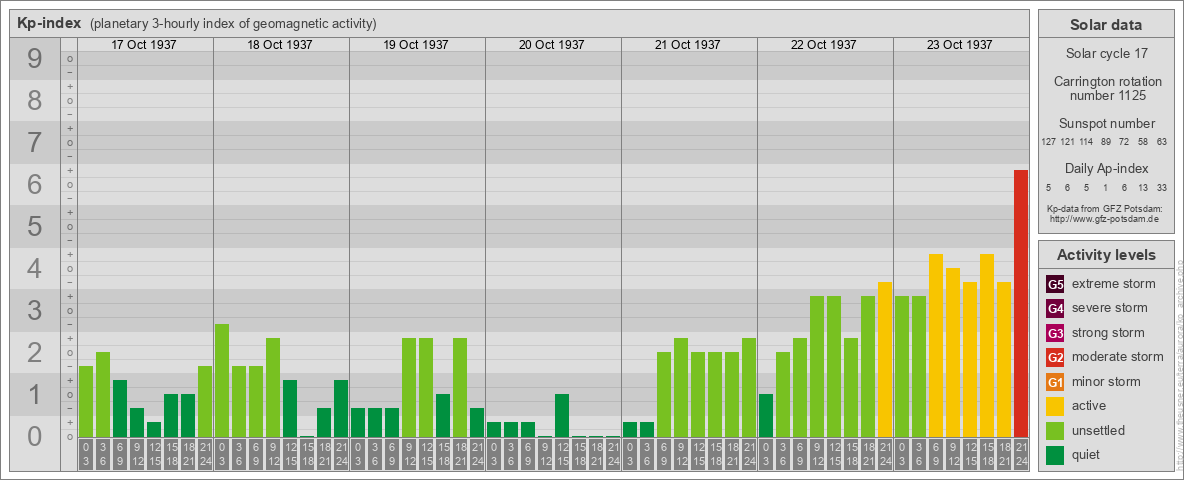Click sunspot value 63

[x=1163, y=142]
